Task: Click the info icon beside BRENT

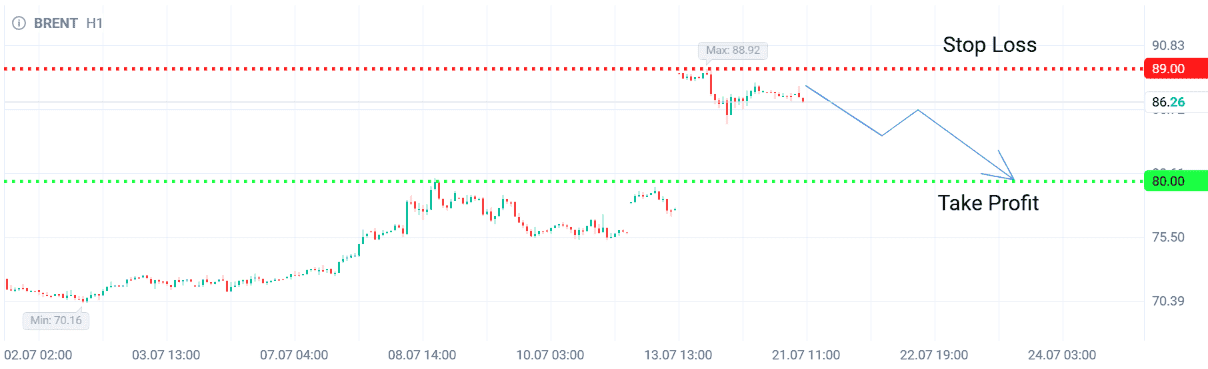Action: (18, 22)
